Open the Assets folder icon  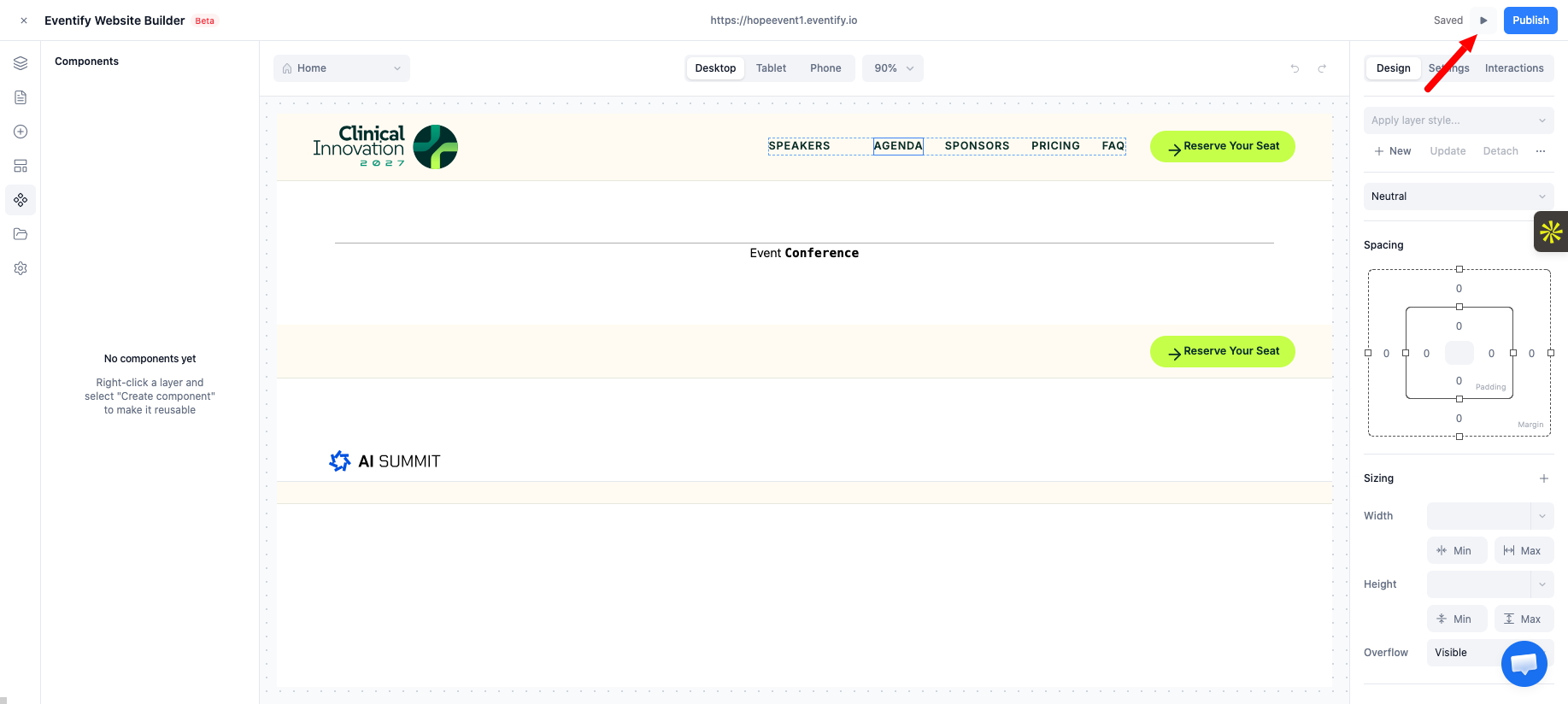point(21,234)
